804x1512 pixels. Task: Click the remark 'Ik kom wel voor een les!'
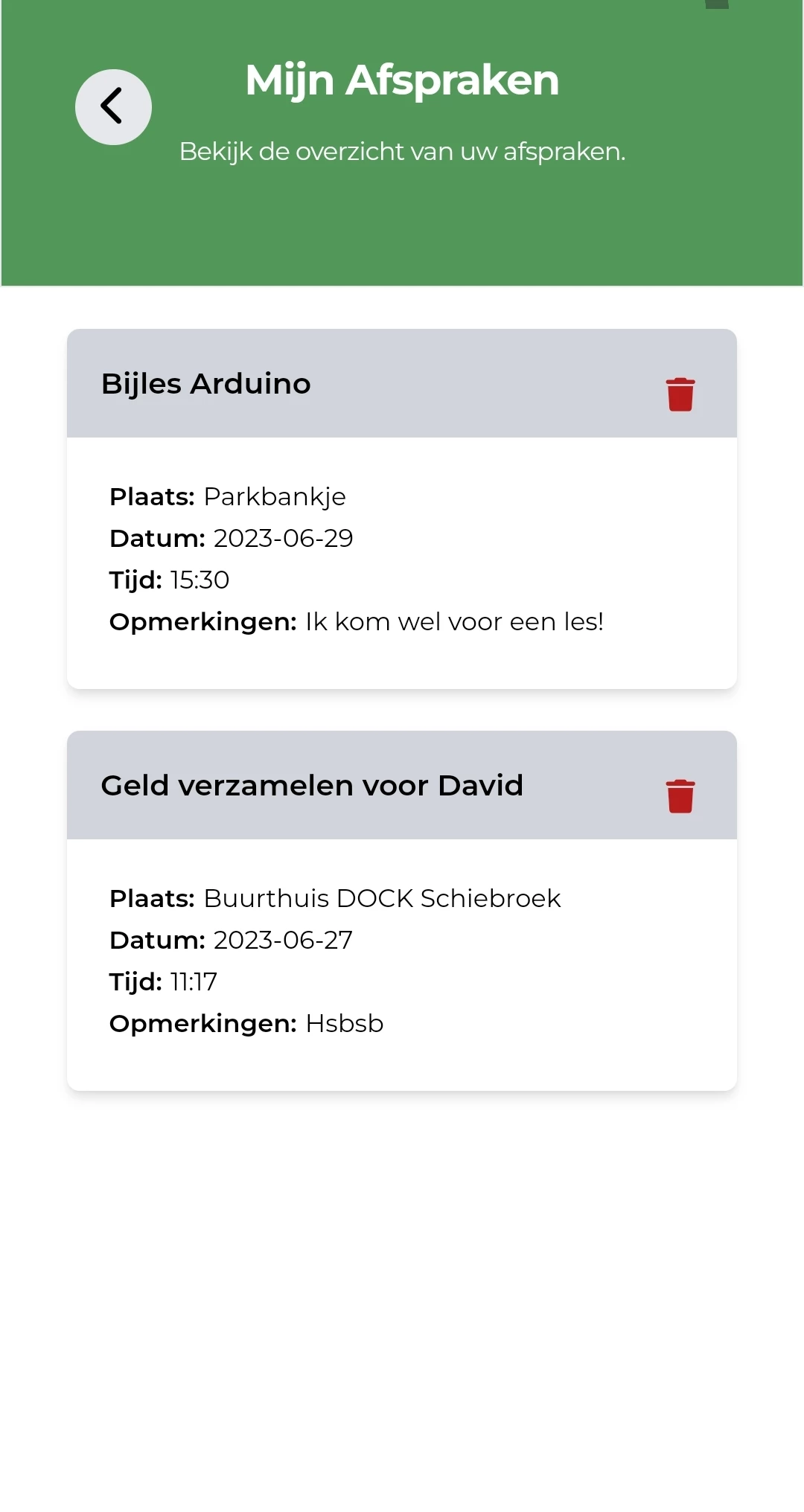click(x=454, y=622)
